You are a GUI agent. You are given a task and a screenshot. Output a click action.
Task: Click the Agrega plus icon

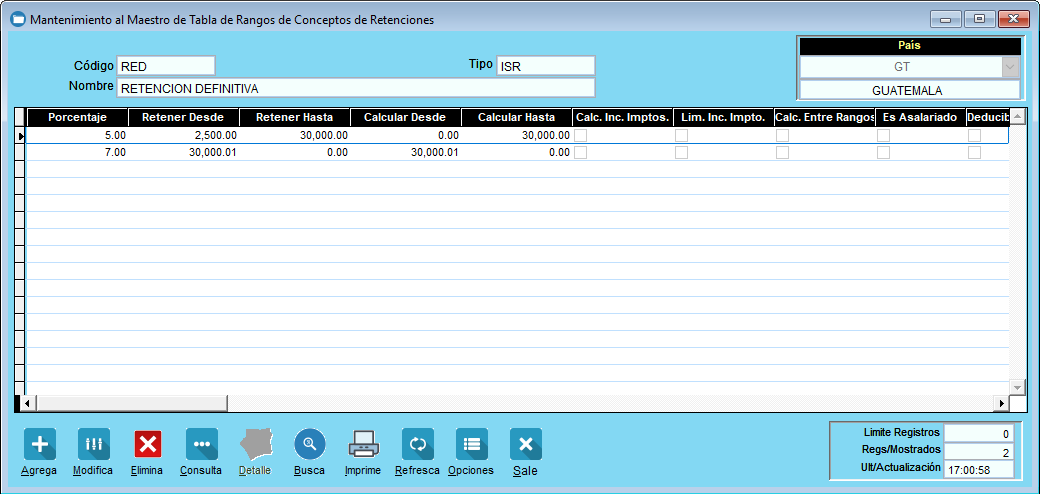tap(40, 444)
